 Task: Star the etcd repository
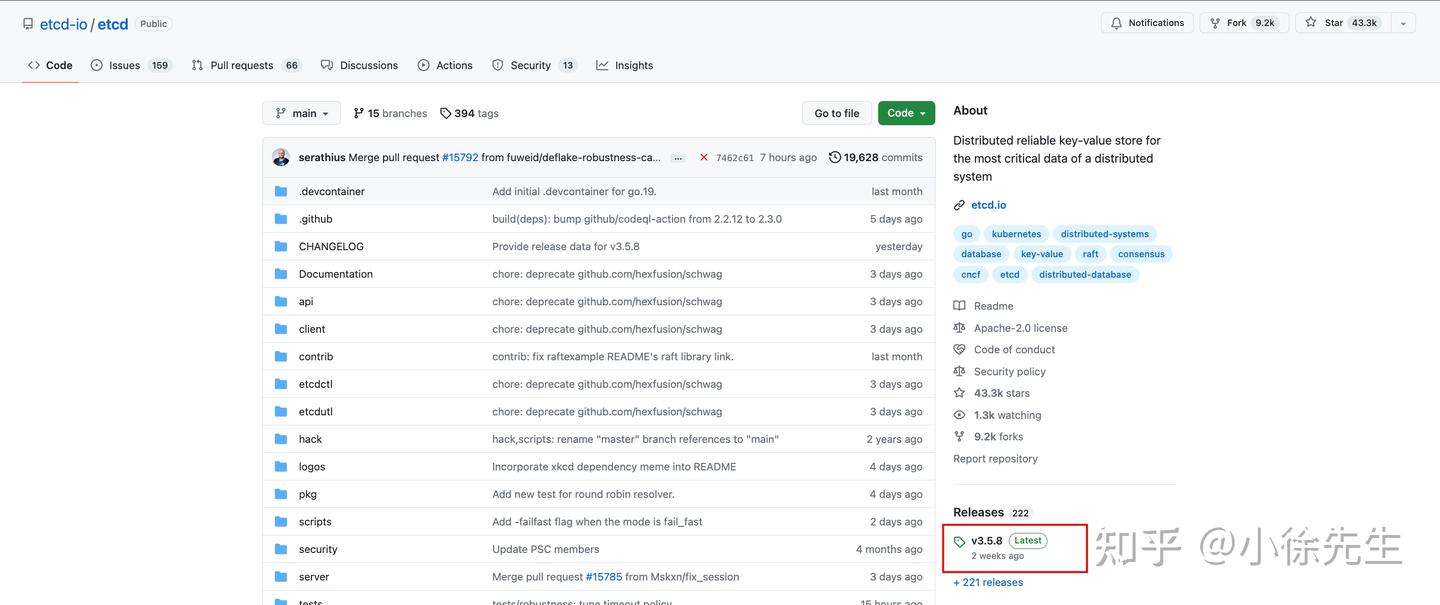[x=1334, y=23]
